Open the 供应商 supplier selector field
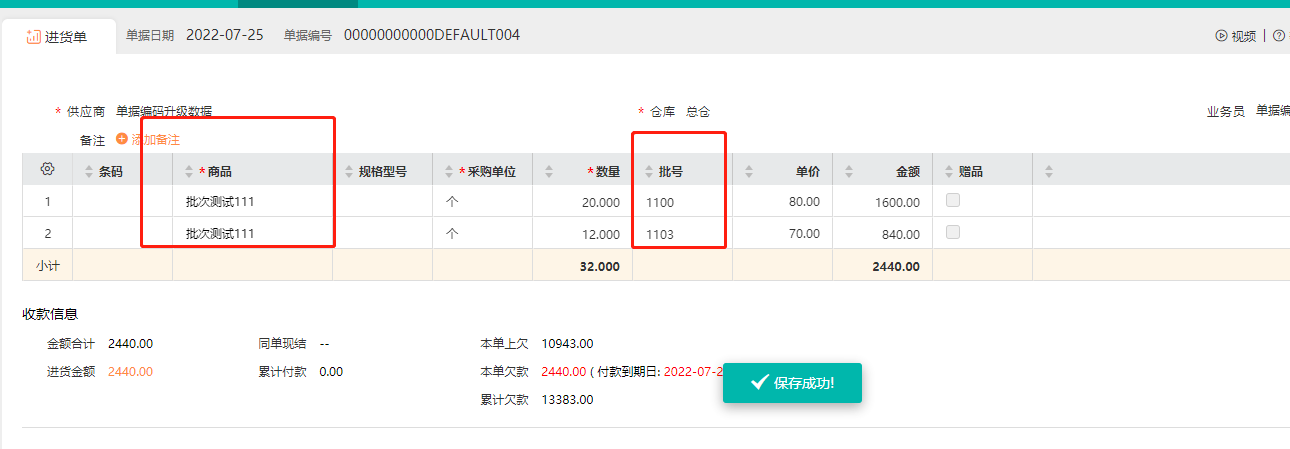 164,112
